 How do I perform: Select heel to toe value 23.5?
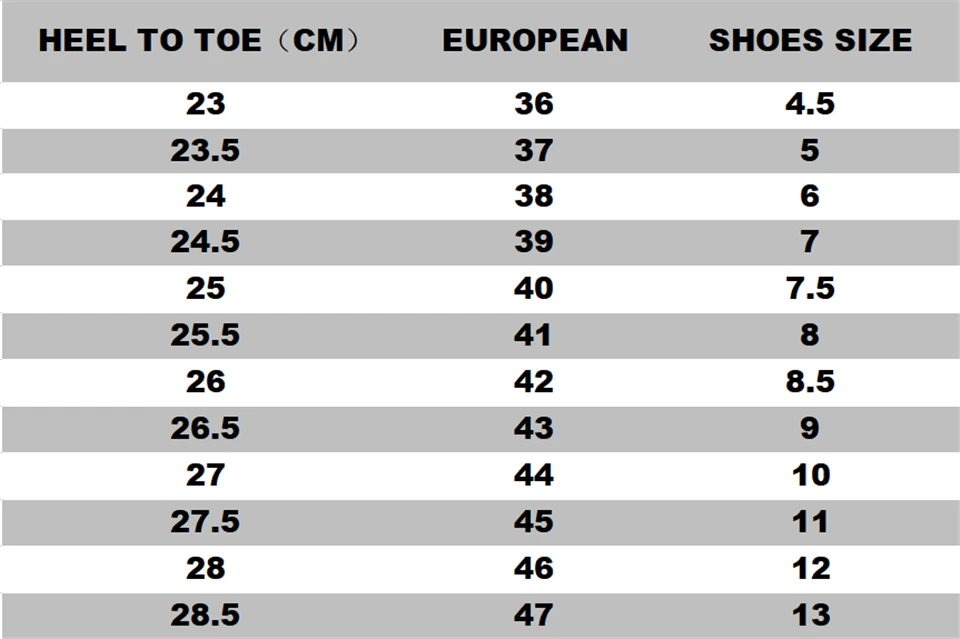click(x=205, y=150)
